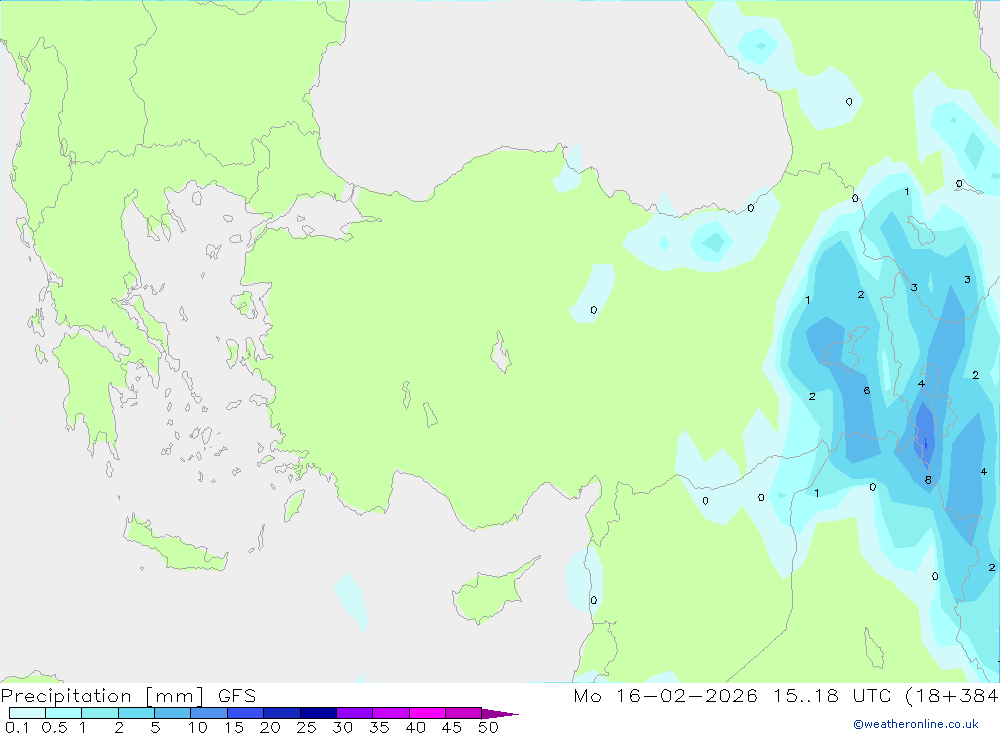Viewport: 1000px width, 733px height.
Task: Click the 'Mo 16-02-2026' date text
Action: coord(666,696)
